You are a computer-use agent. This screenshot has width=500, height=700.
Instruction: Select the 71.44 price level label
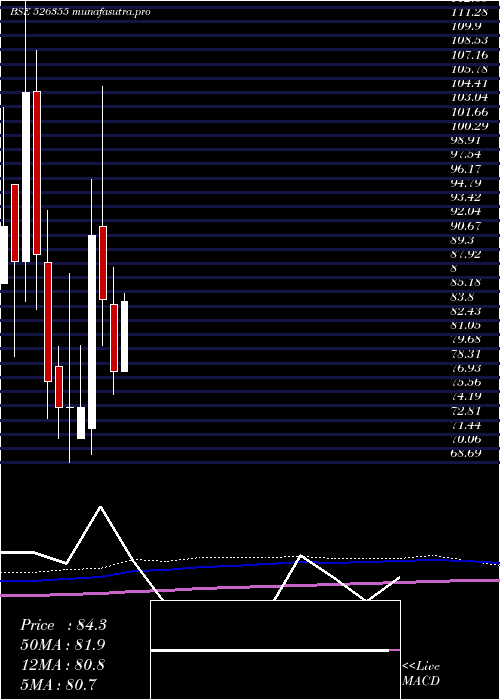pyautogui.click(x=467, y=425)
